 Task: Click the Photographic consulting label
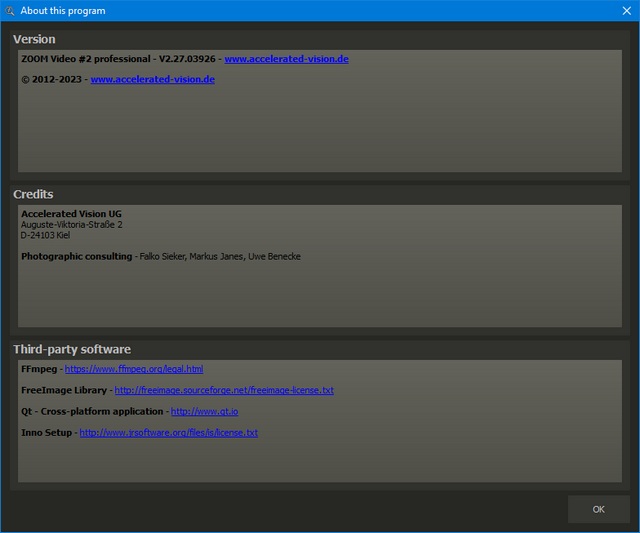(x=76, y=257)
